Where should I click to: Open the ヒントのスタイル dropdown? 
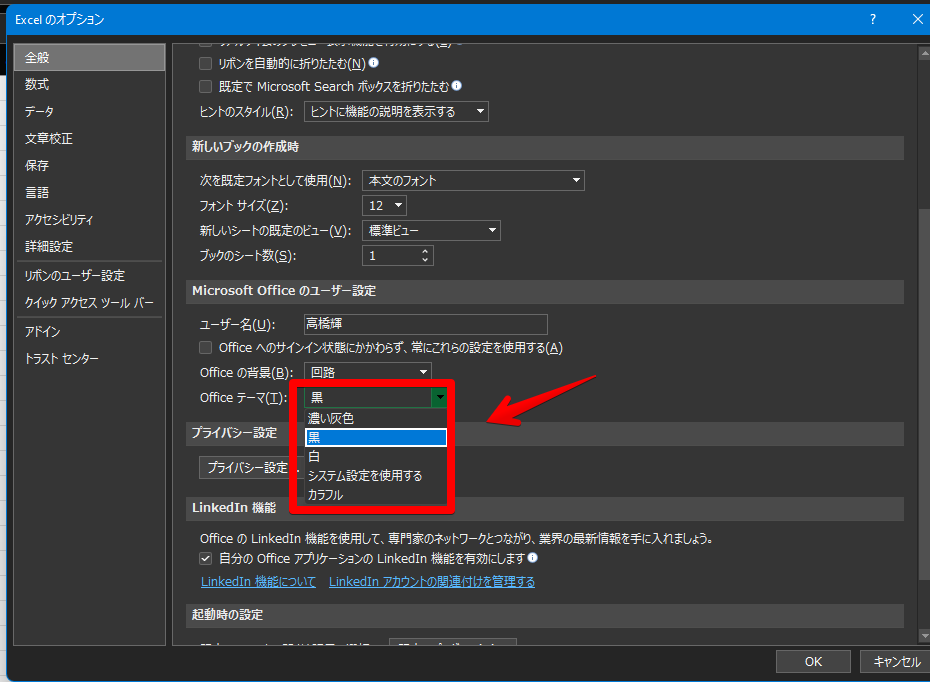481,111
